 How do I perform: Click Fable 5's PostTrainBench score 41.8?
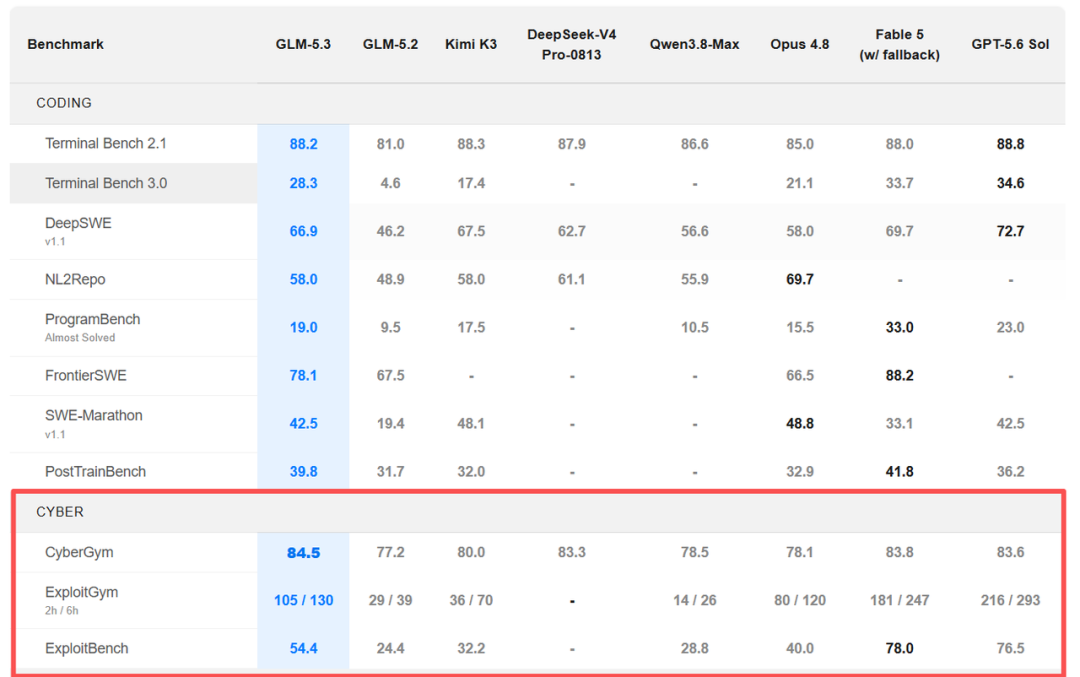click(900, 472)
